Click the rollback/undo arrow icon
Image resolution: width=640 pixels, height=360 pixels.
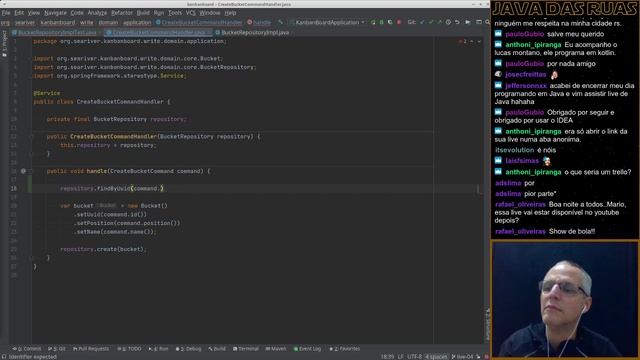click(x=457, y=22)
